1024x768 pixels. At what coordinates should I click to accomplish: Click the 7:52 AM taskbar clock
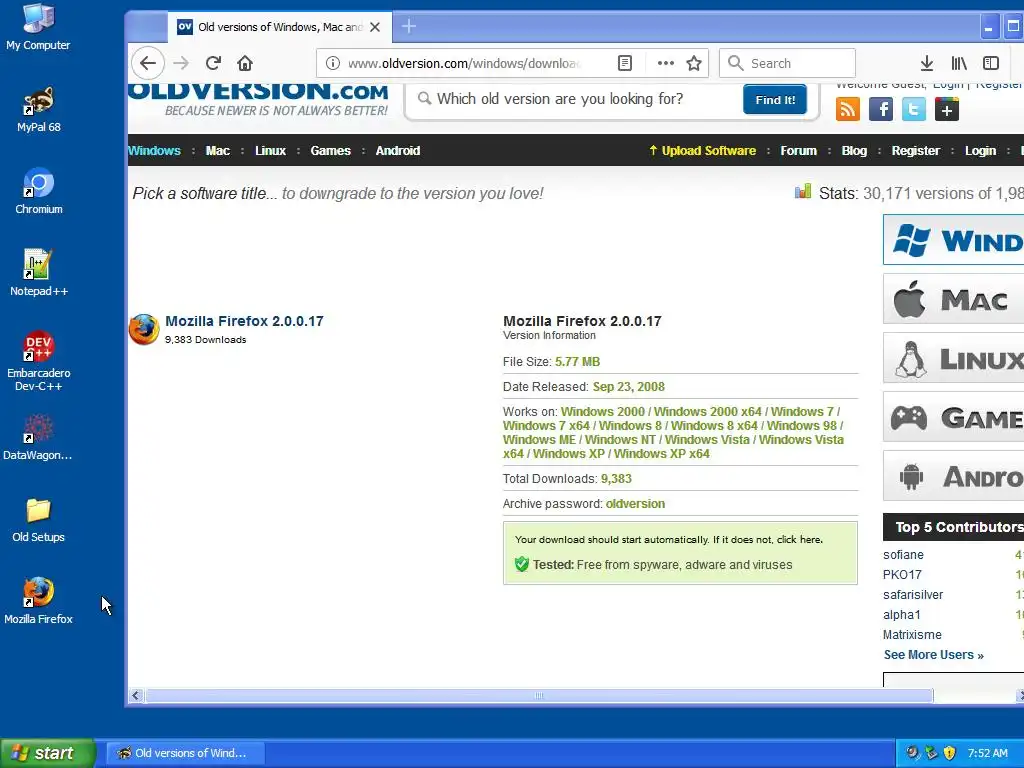[x=987, y=753]
